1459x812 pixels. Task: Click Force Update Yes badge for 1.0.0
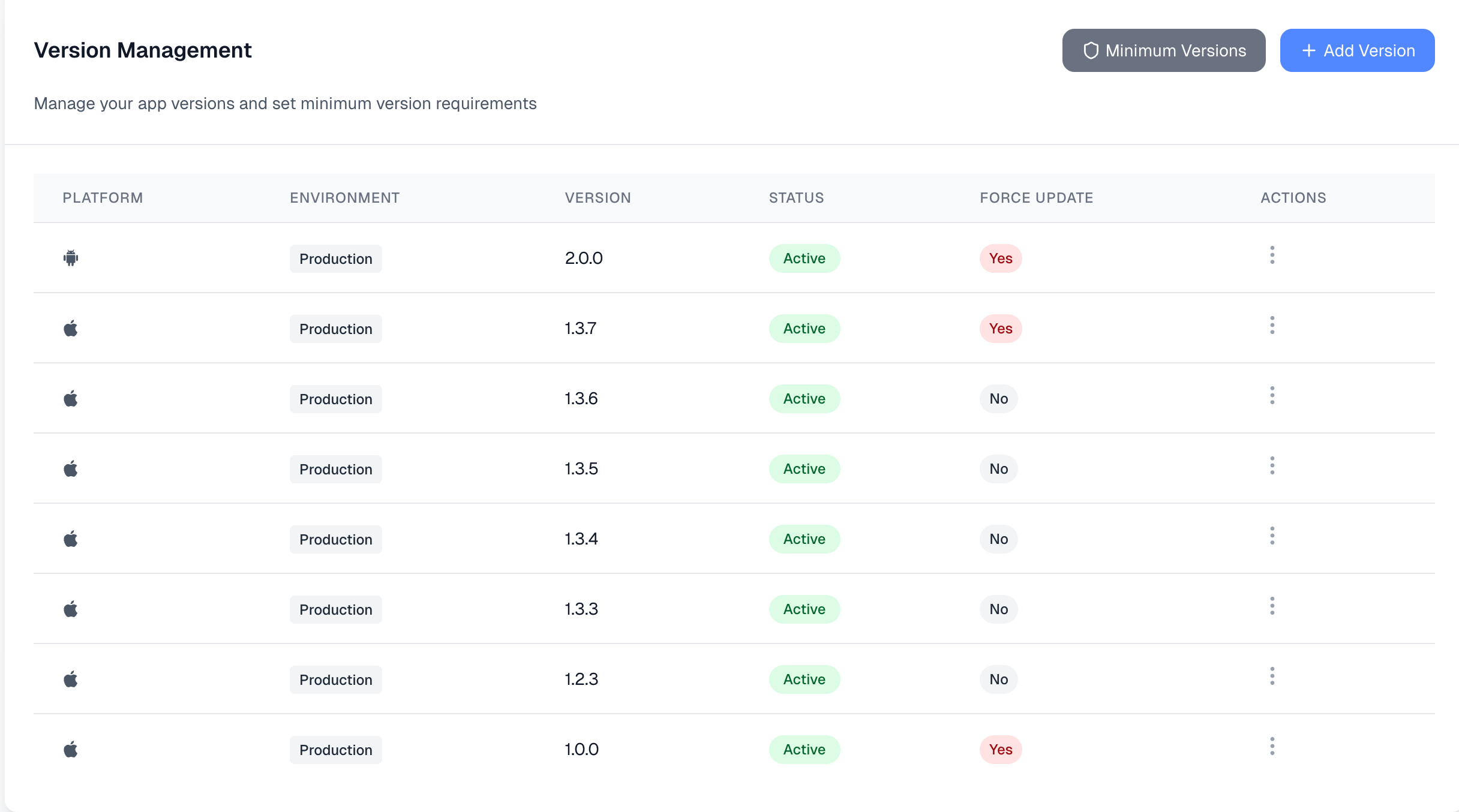tap(1001, 750)
